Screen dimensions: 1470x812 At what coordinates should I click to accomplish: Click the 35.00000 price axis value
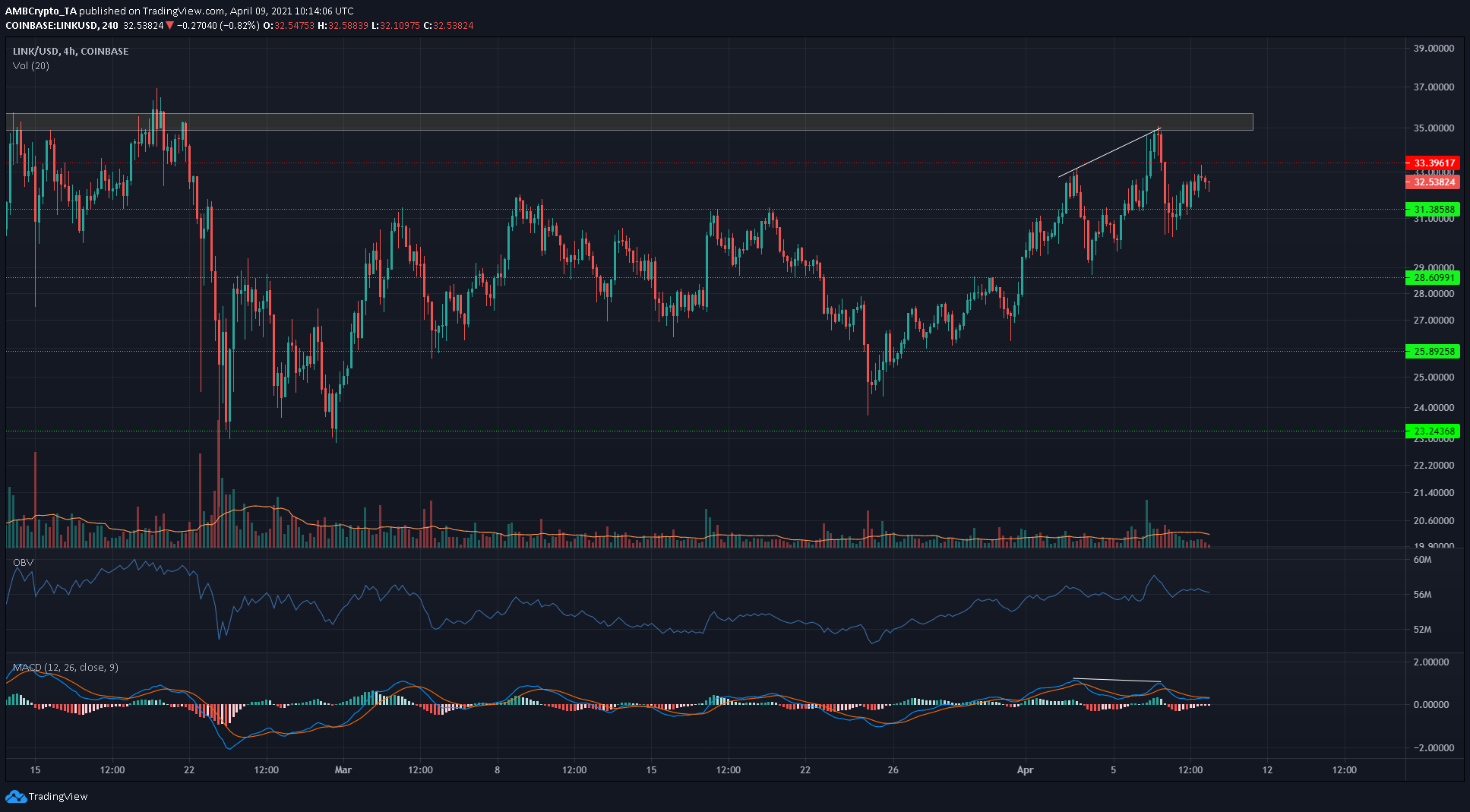coord(1434,128)
